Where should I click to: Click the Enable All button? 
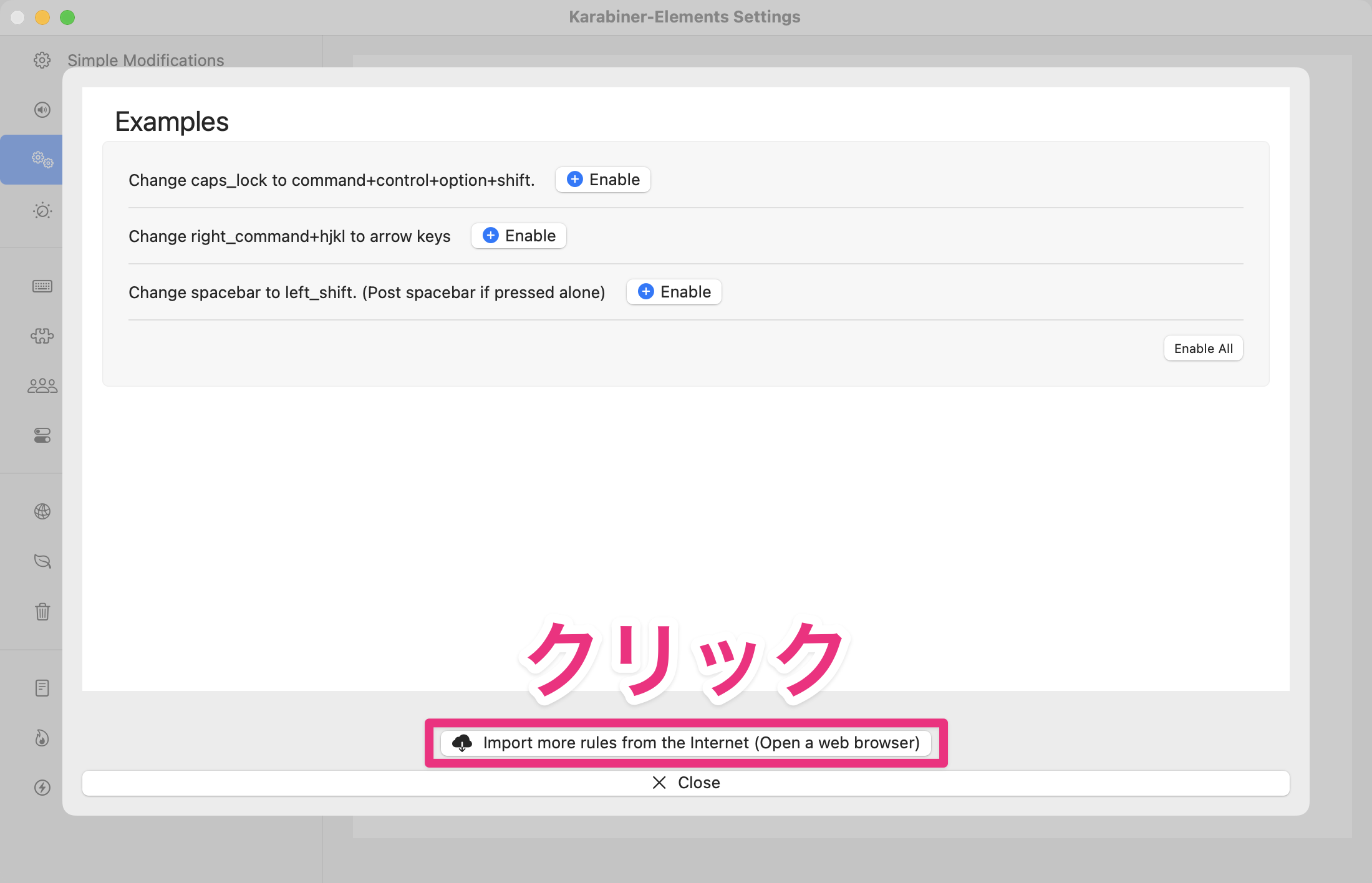coord(1203,348)
